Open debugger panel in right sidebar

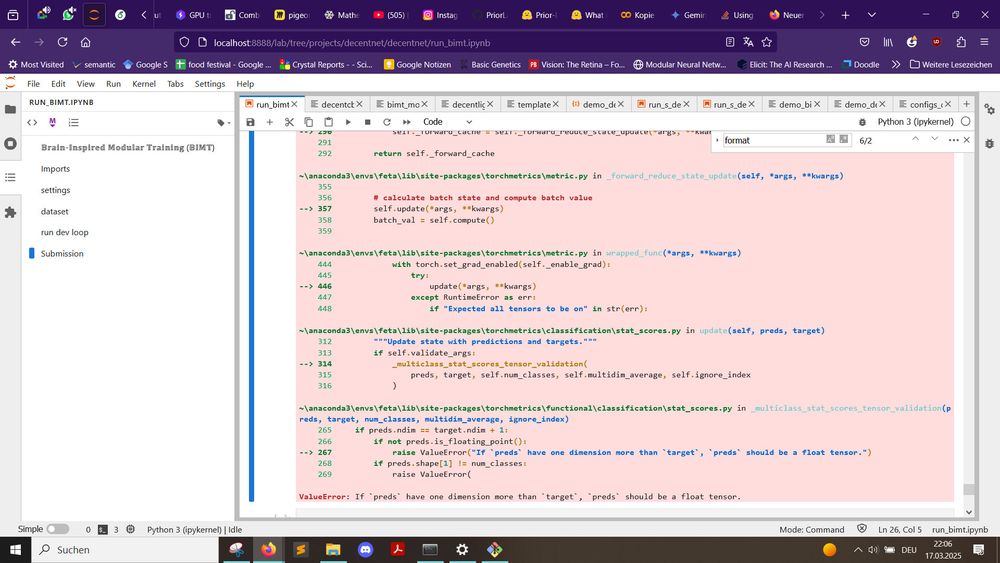point(989,144)
